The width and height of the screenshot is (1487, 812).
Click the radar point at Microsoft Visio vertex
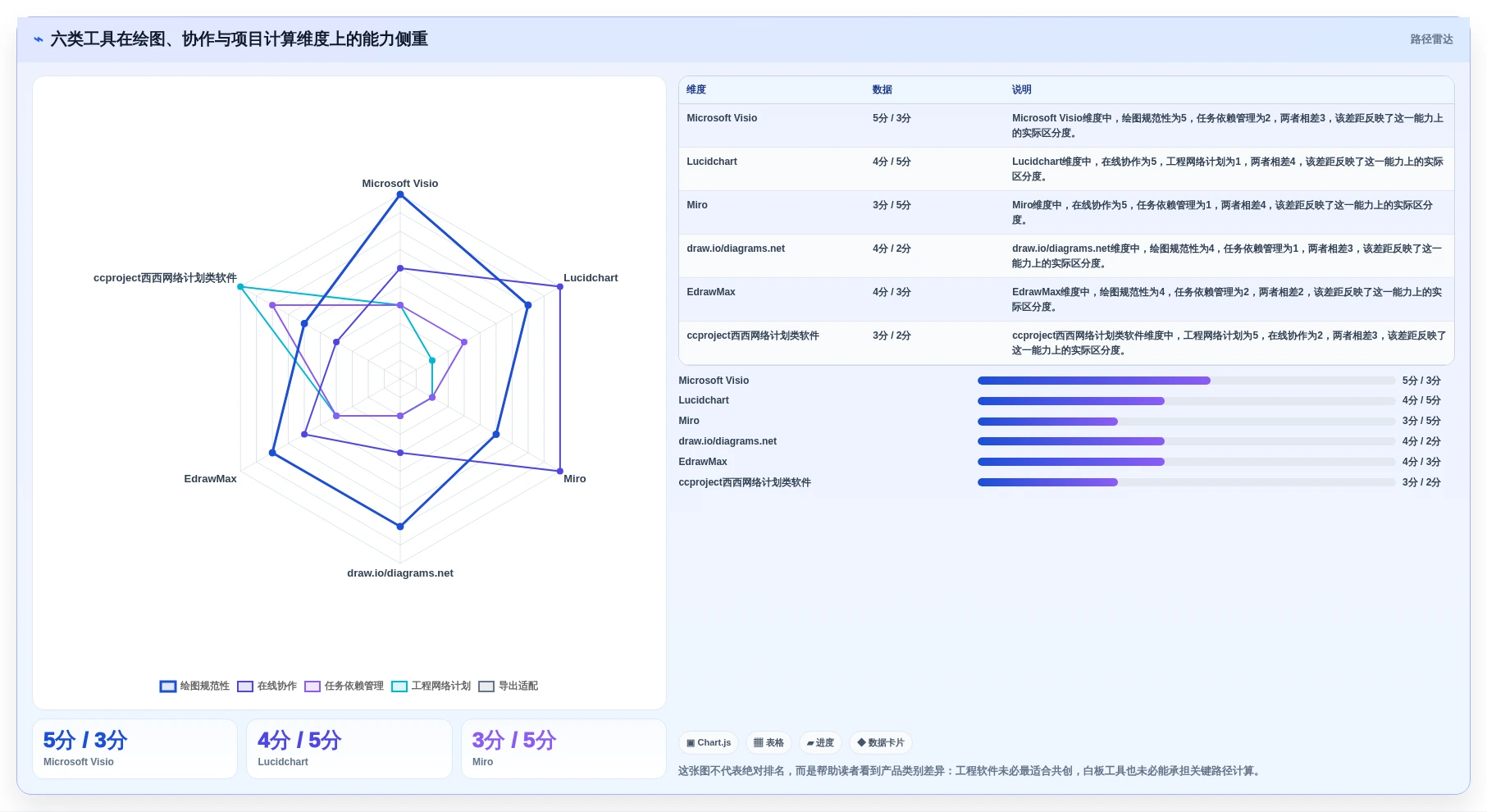click(400, 194)
